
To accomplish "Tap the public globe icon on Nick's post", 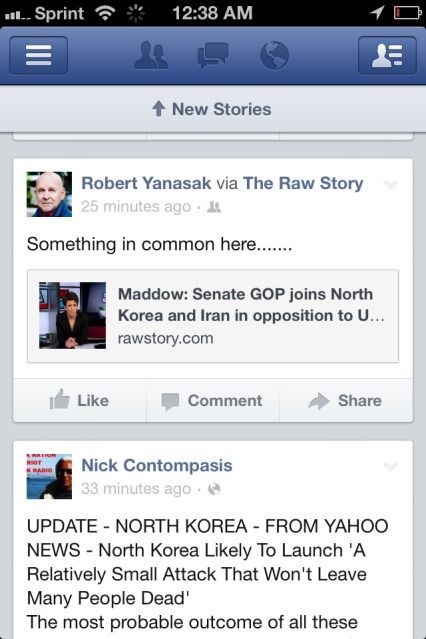I will point(214,489).
